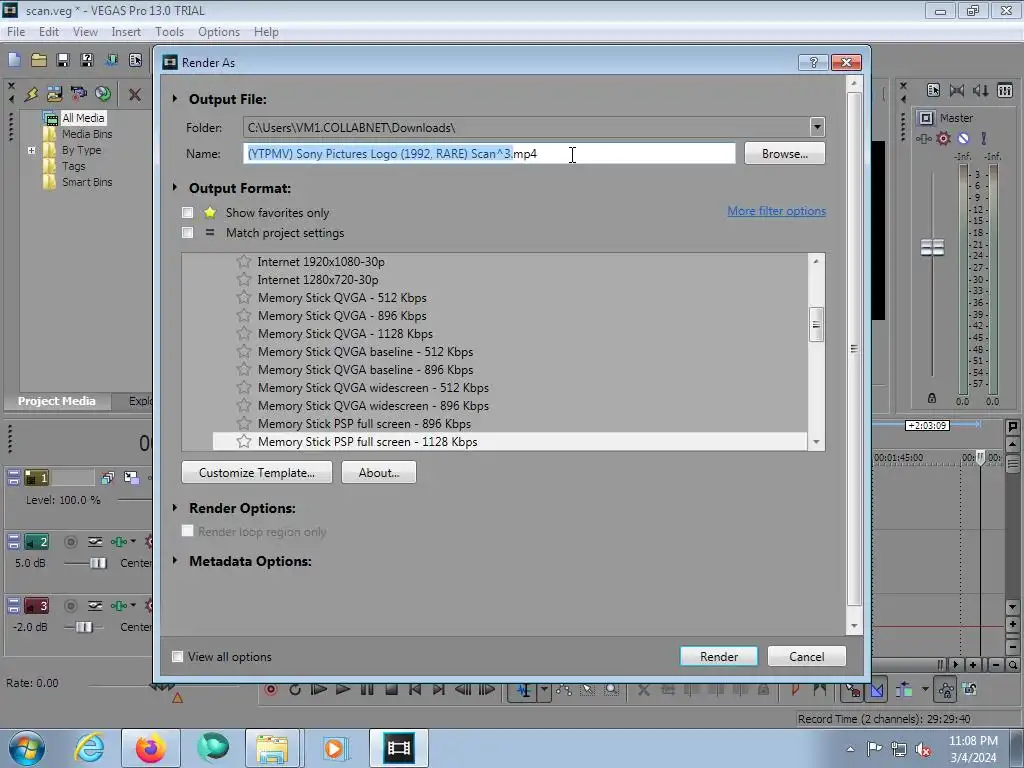Toggle invert phase on track 2

95,541
